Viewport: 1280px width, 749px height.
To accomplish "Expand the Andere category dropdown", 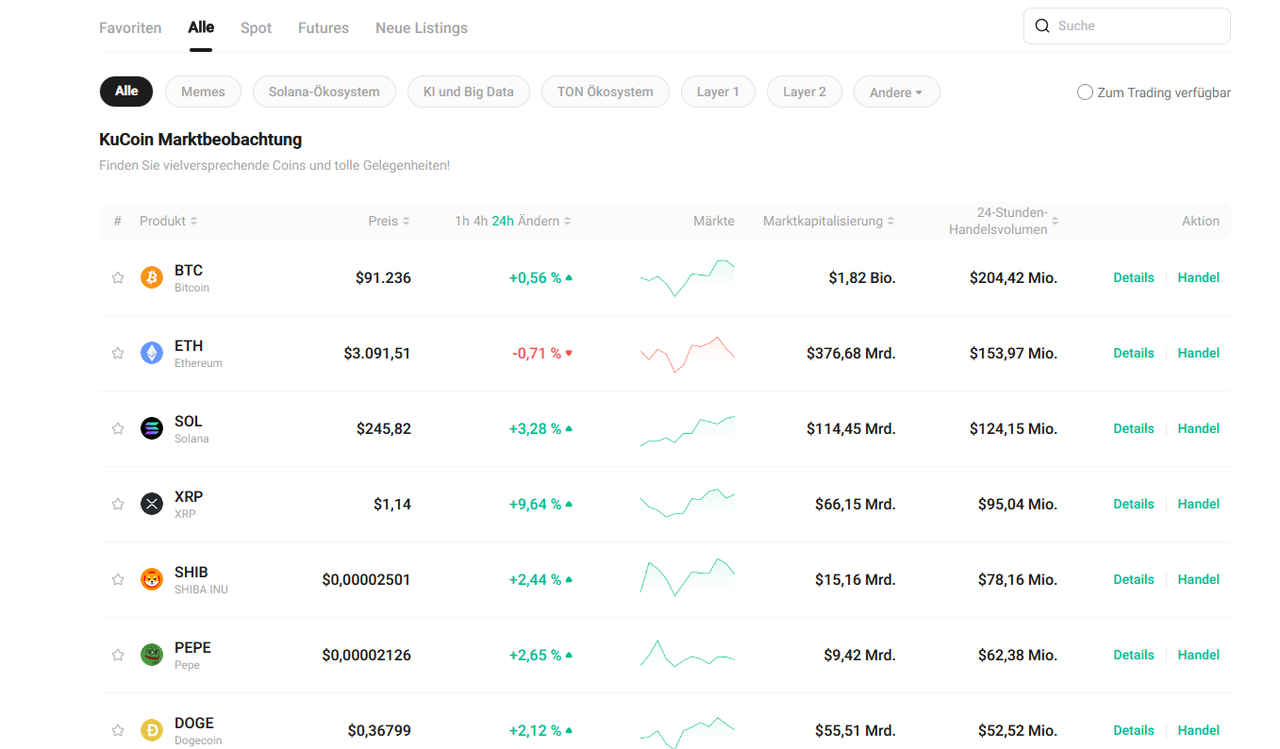I will [896, 92].
